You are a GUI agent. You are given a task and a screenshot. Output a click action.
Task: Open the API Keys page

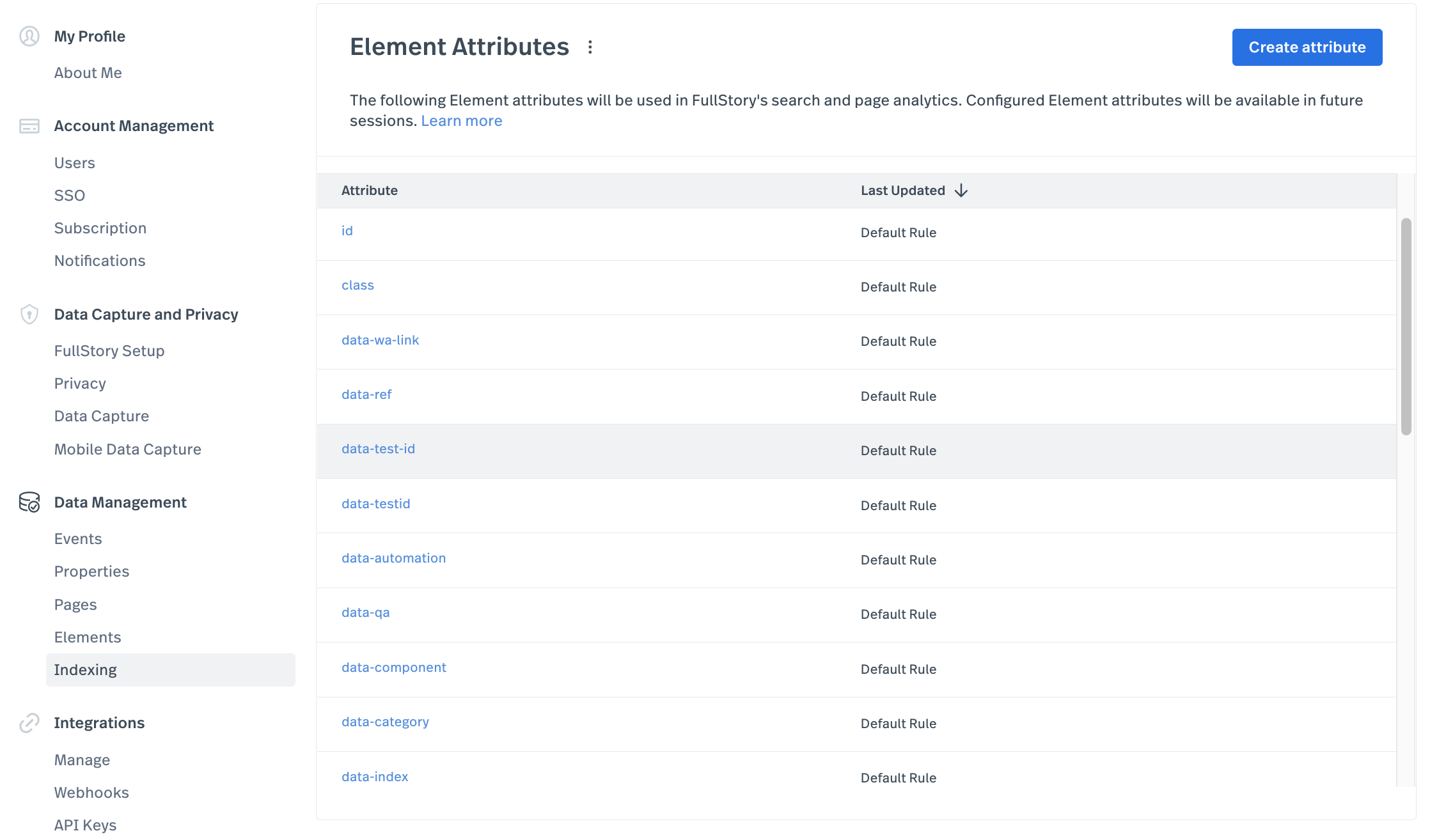[x=86, y=825]
